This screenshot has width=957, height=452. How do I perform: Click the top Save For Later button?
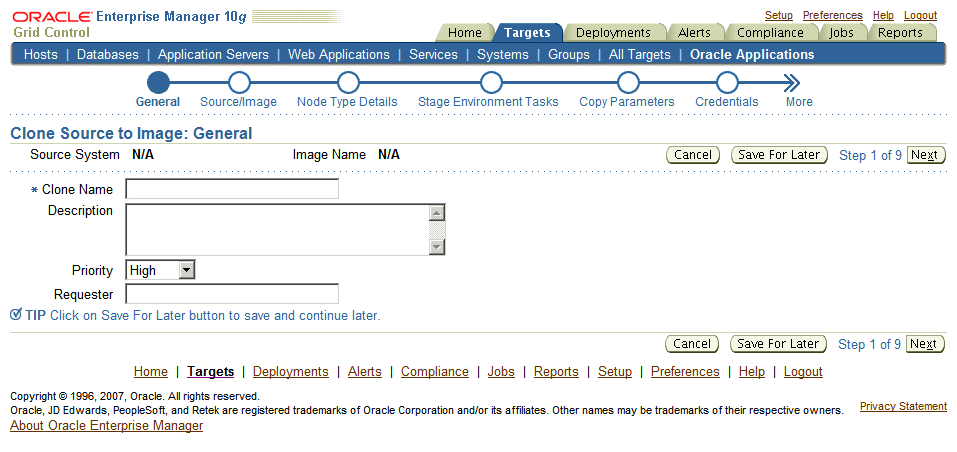(779, 155)
